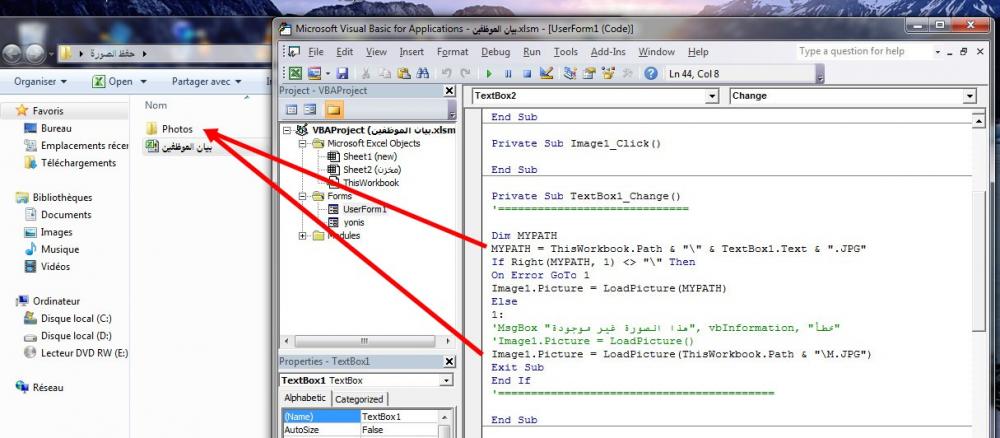This screenshot has width=1000, height=438.
Task: Click View Code icon in Project panel
Action: (291, 110)
